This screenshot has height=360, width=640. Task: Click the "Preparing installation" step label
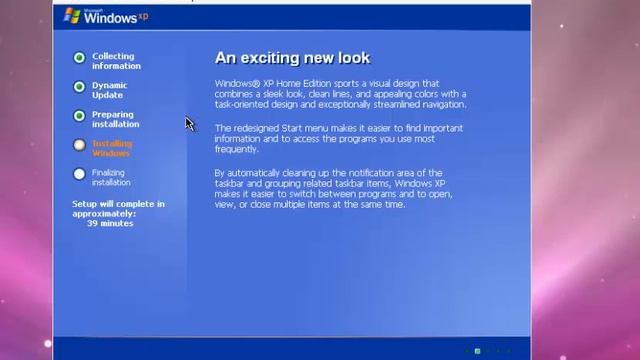coord(116,119)
